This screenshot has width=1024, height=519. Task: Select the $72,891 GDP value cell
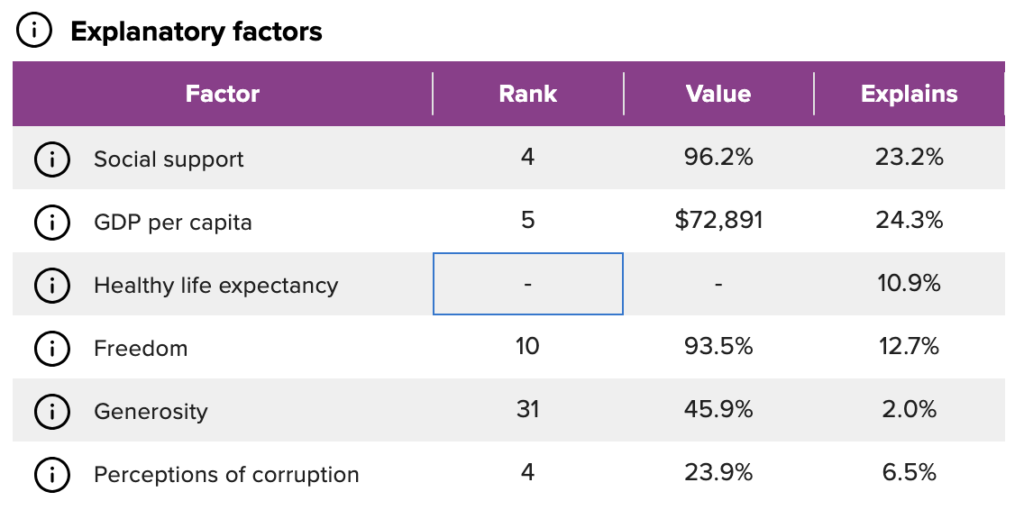point(718,221)
